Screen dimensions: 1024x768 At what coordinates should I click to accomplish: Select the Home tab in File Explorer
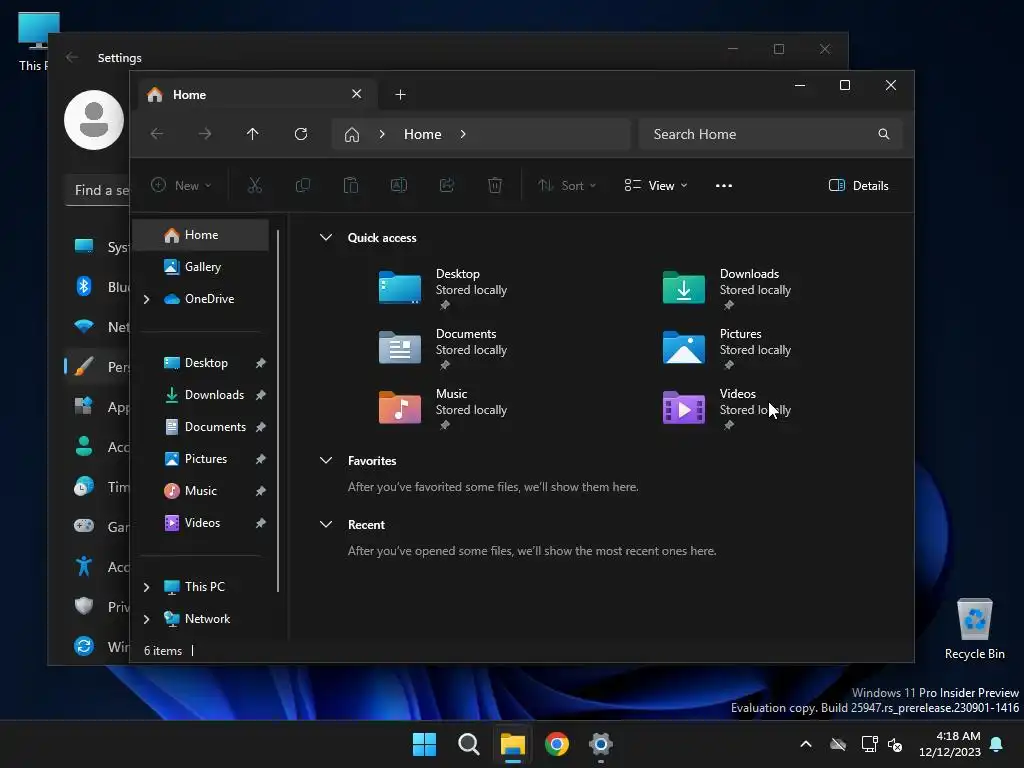[x=257, y=95]
